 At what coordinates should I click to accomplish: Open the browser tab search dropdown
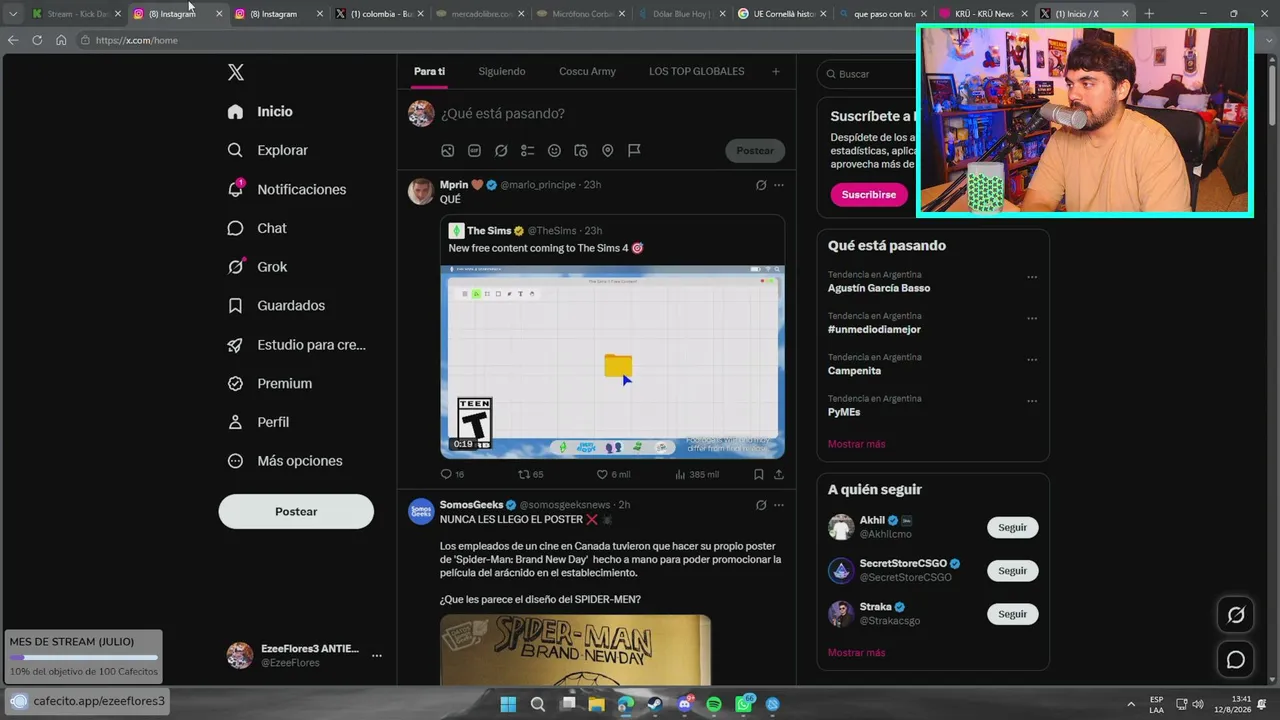(13, 14)
